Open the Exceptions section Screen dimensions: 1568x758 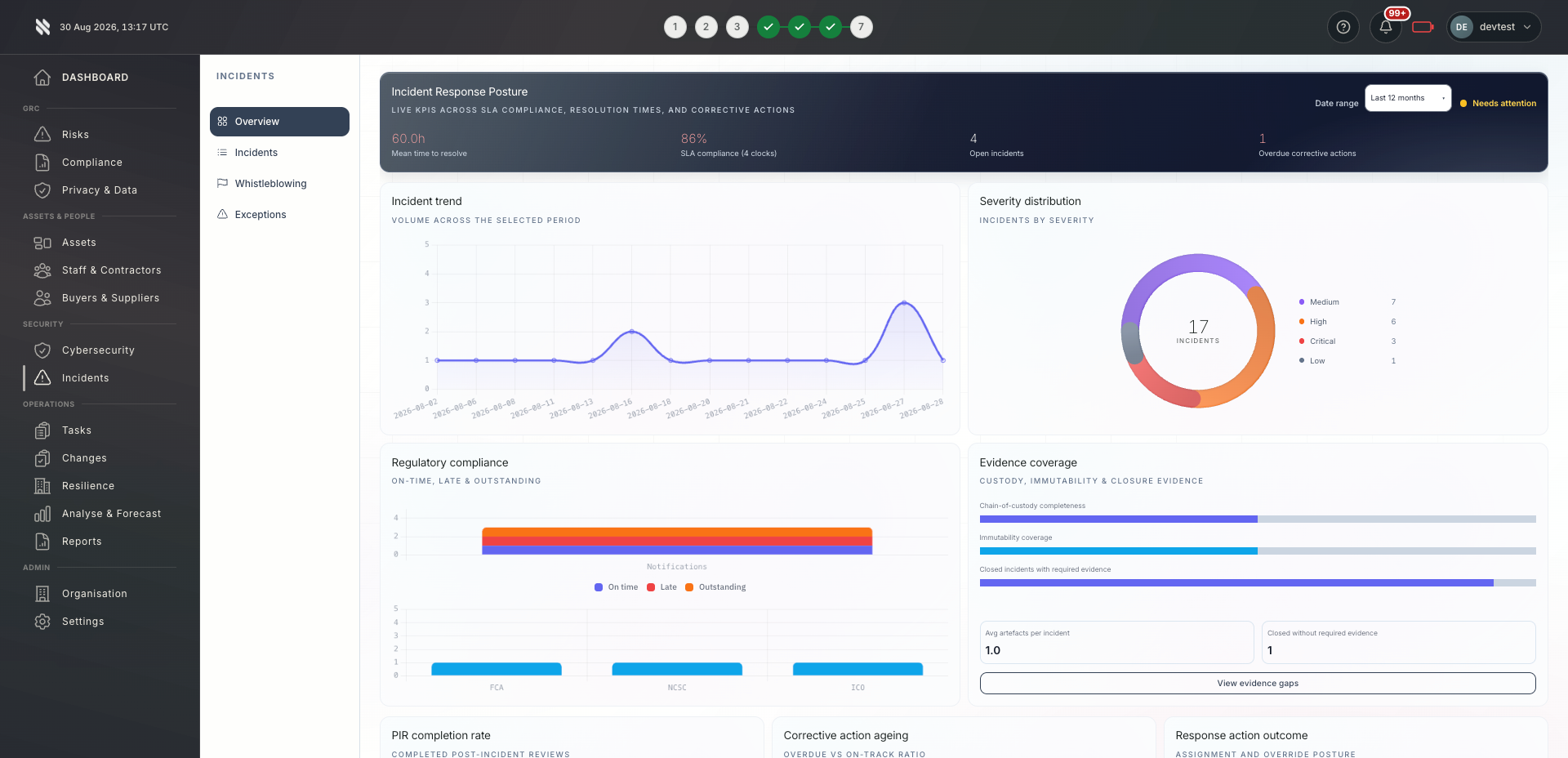pos(279,215)
